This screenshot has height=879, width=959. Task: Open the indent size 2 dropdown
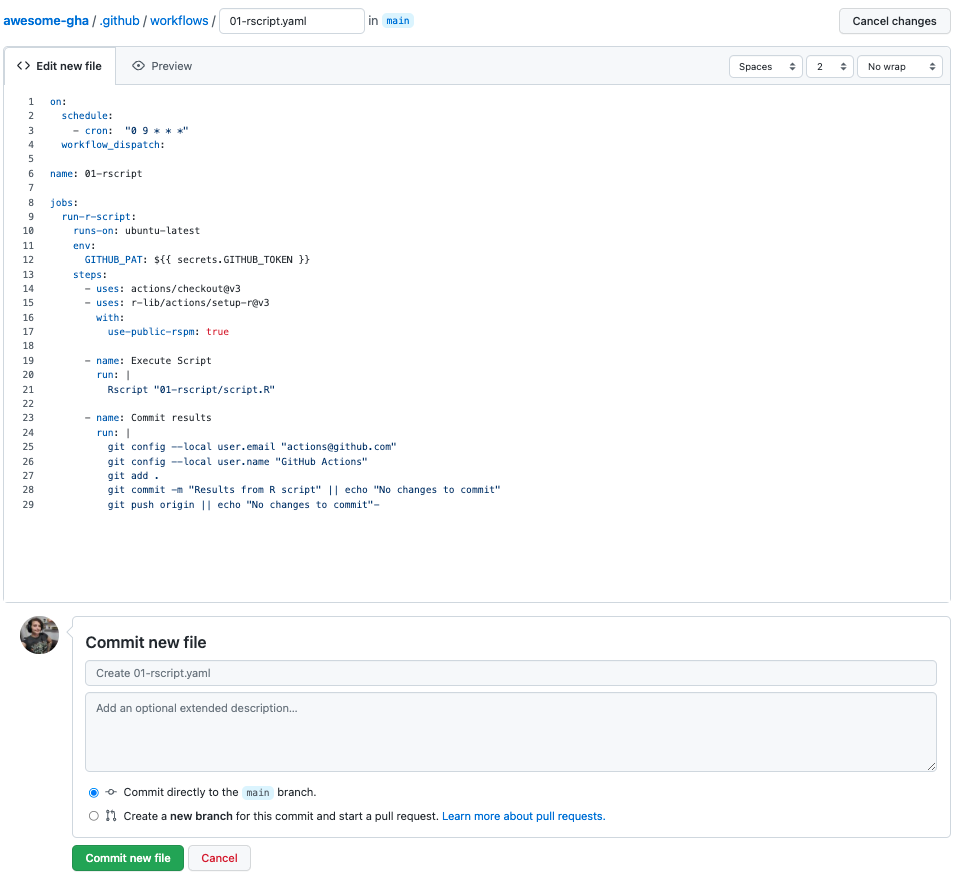(x=829, y=67)
